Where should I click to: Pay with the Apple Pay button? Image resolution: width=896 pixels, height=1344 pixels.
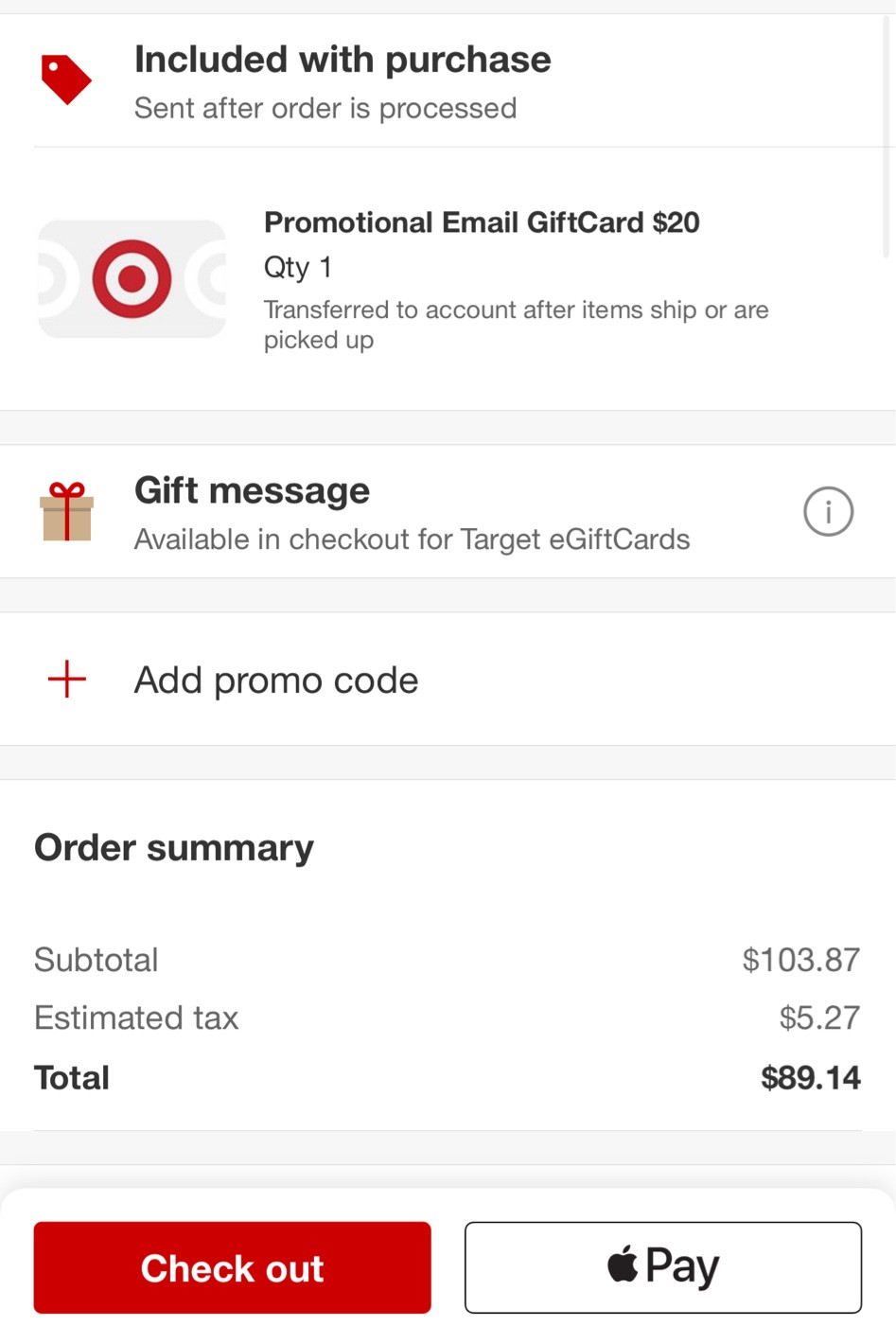(662, 1267)
